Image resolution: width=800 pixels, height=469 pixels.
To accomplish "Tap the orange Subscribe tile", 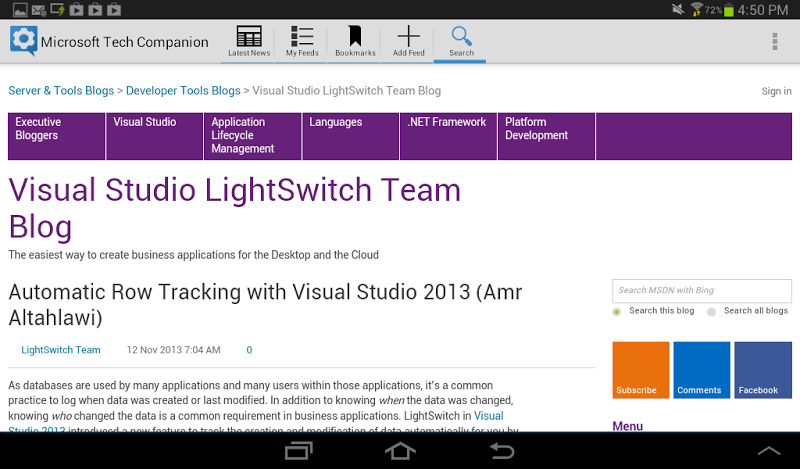I will click(640, 371).
